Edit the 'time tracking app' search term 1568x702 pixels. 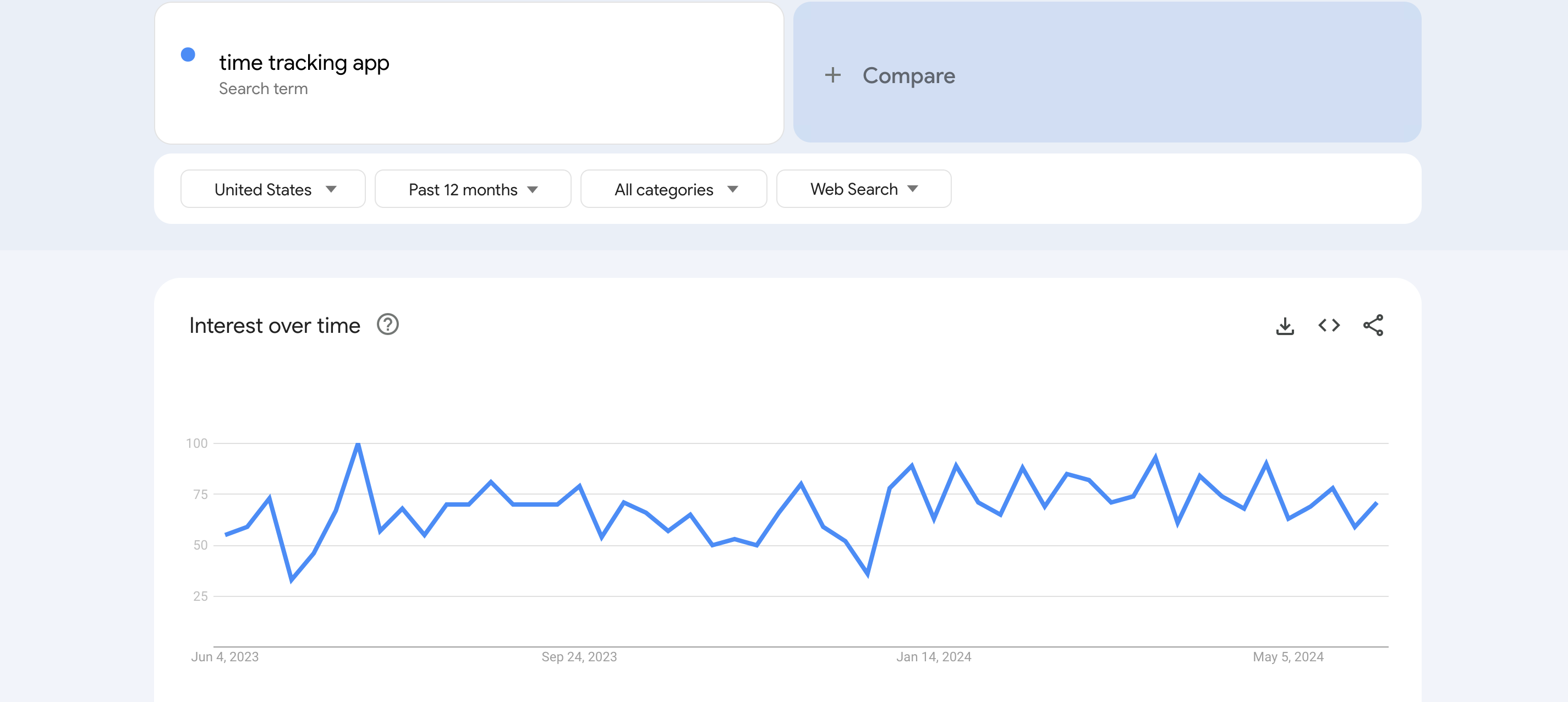304,63
